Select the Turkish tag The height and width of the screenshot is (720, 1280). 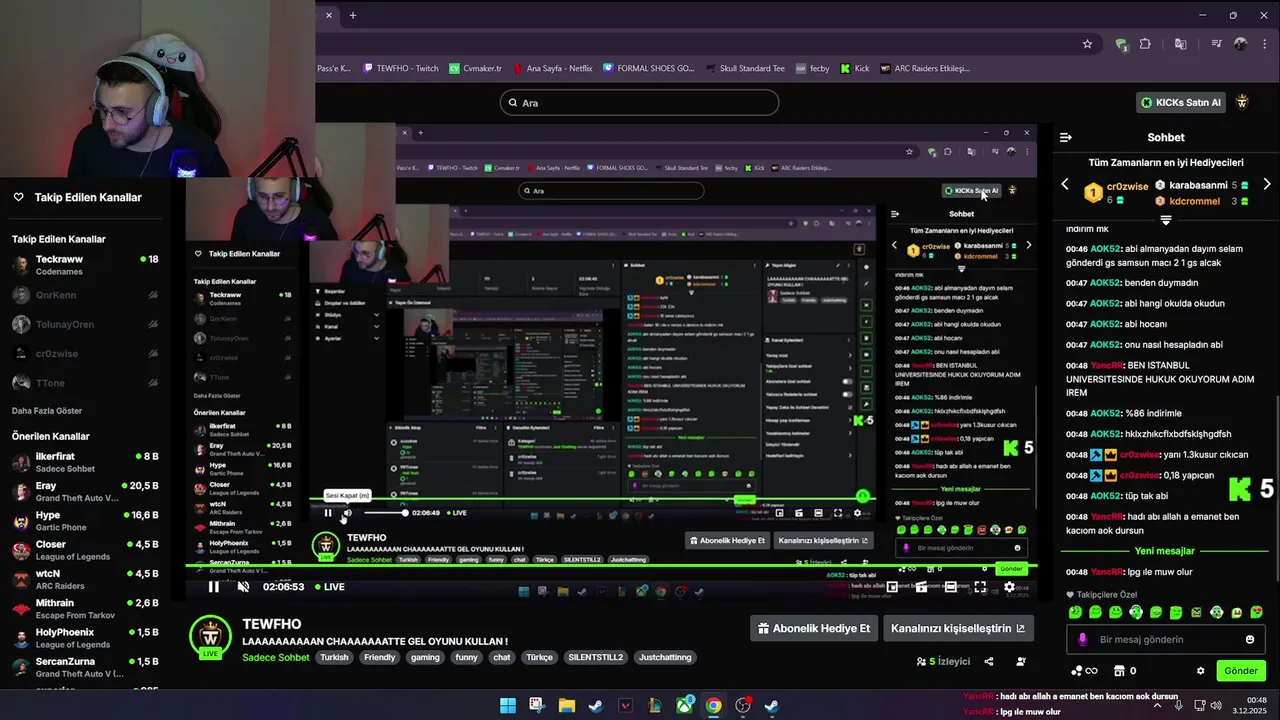334,657
